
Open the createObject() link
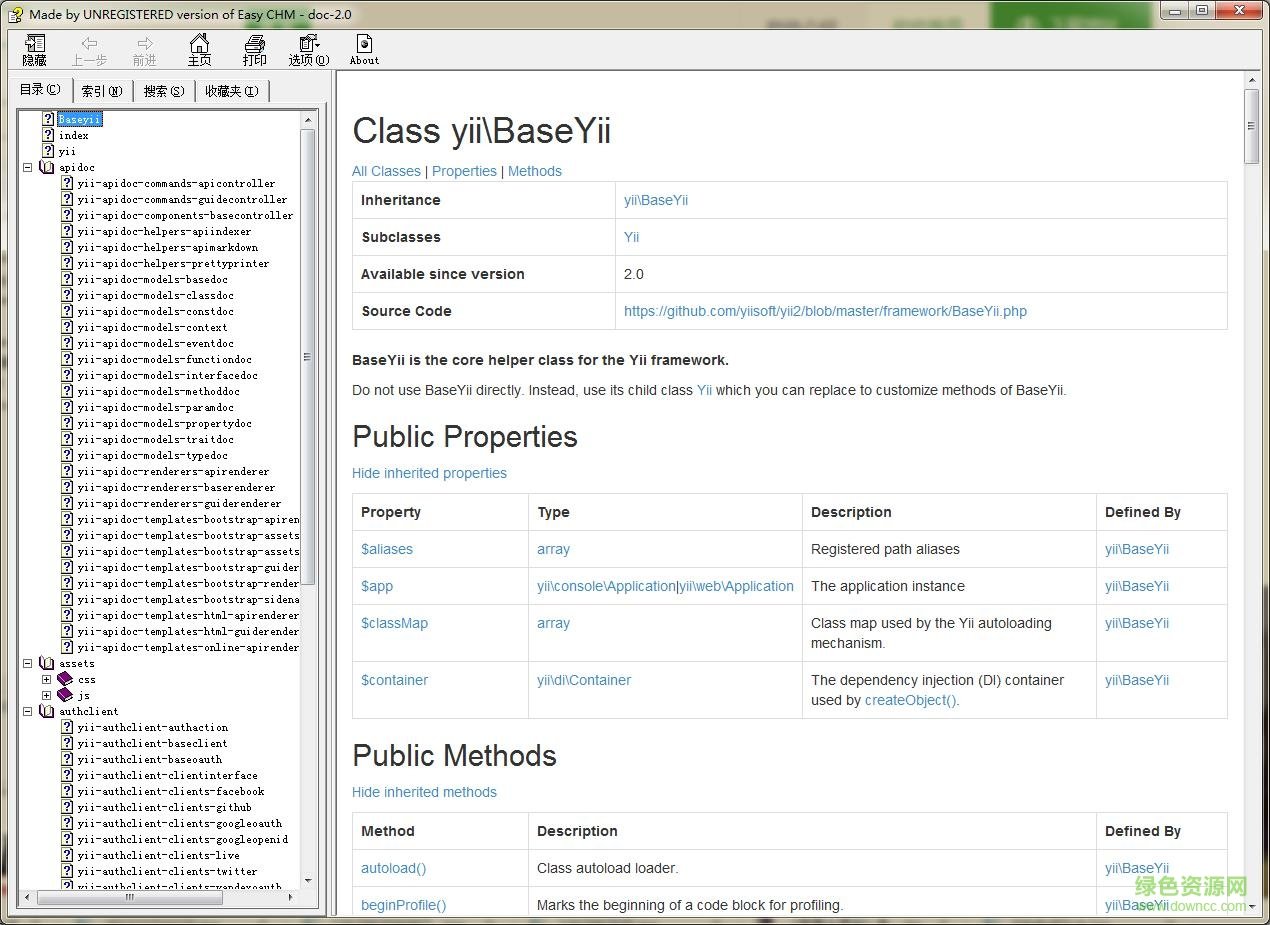click(x=912, y=700)
